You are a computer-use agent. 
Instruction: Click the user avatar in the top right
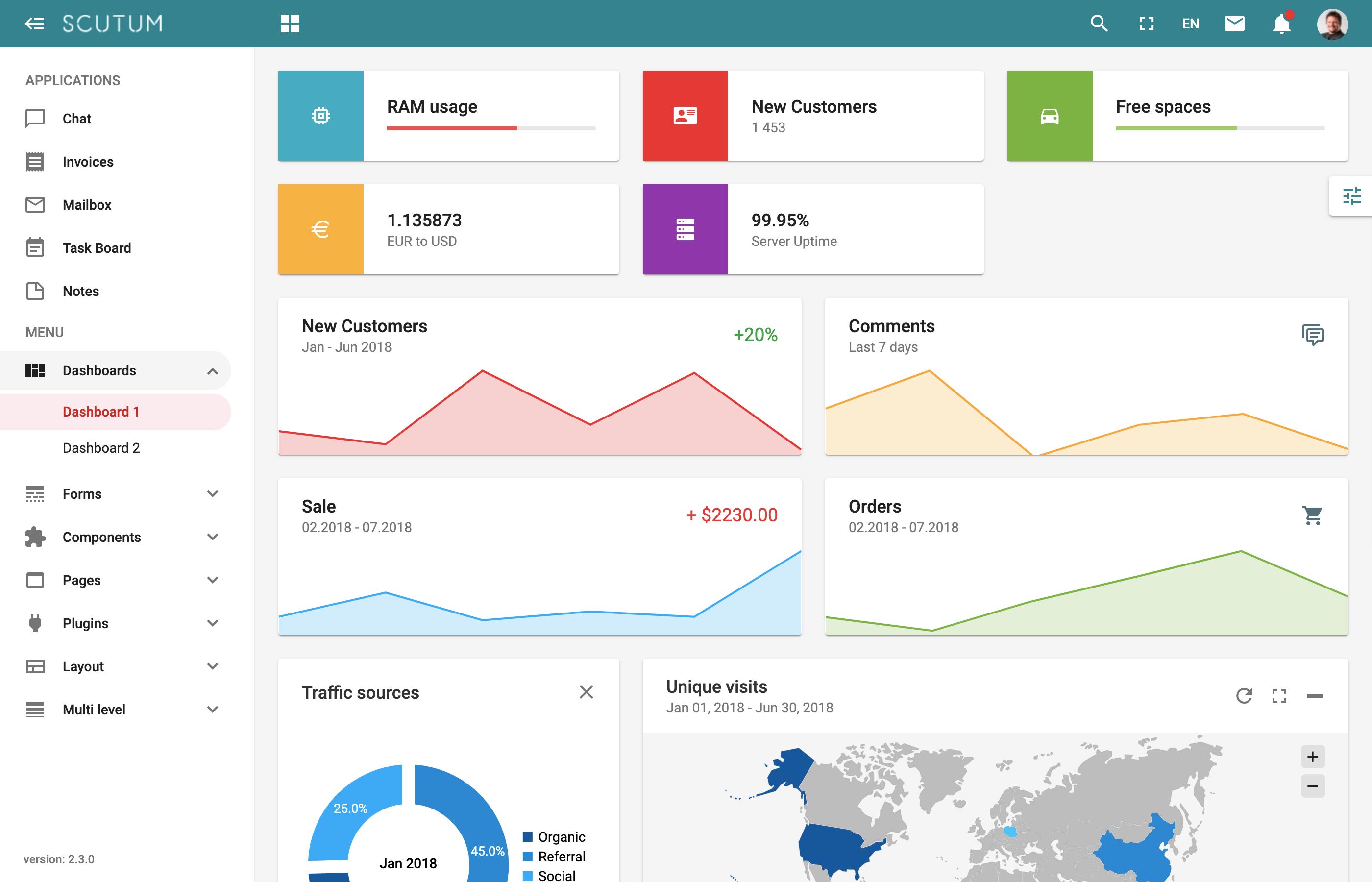point(1332,24)
